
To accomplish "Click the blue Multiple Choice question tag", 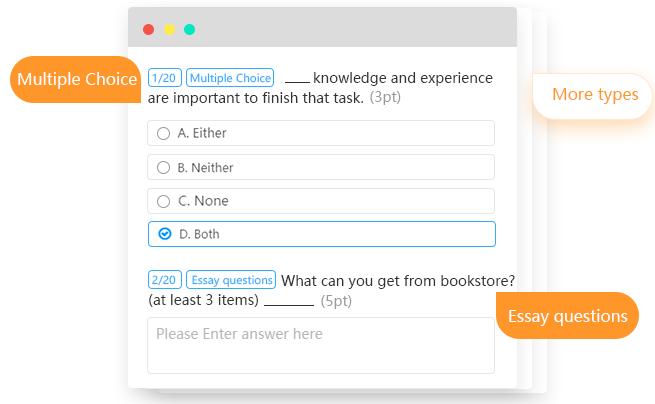I will [x=230, y=78].
